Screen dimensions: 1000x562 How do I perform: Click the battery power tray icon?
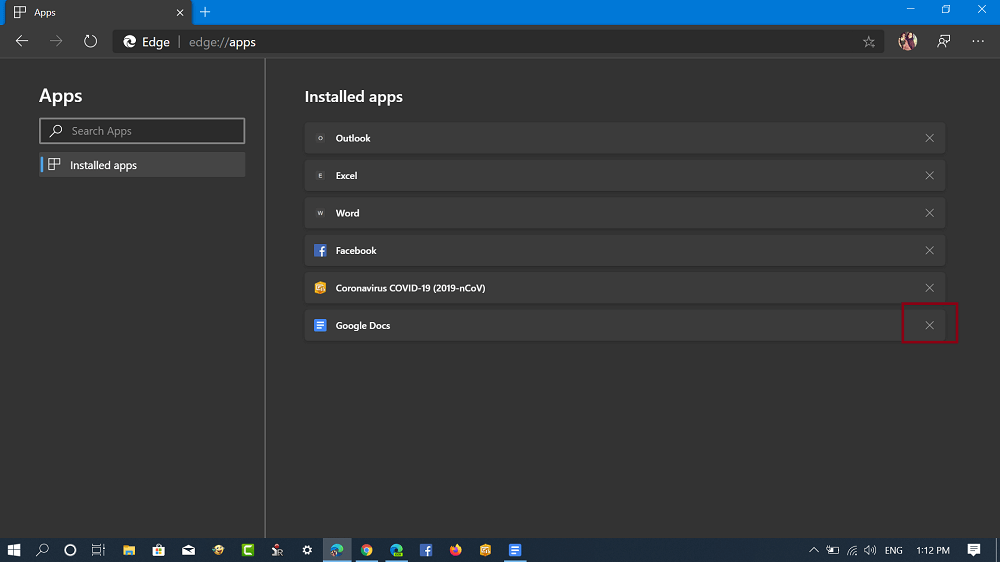pyautogui.click(x=833, y=550)
